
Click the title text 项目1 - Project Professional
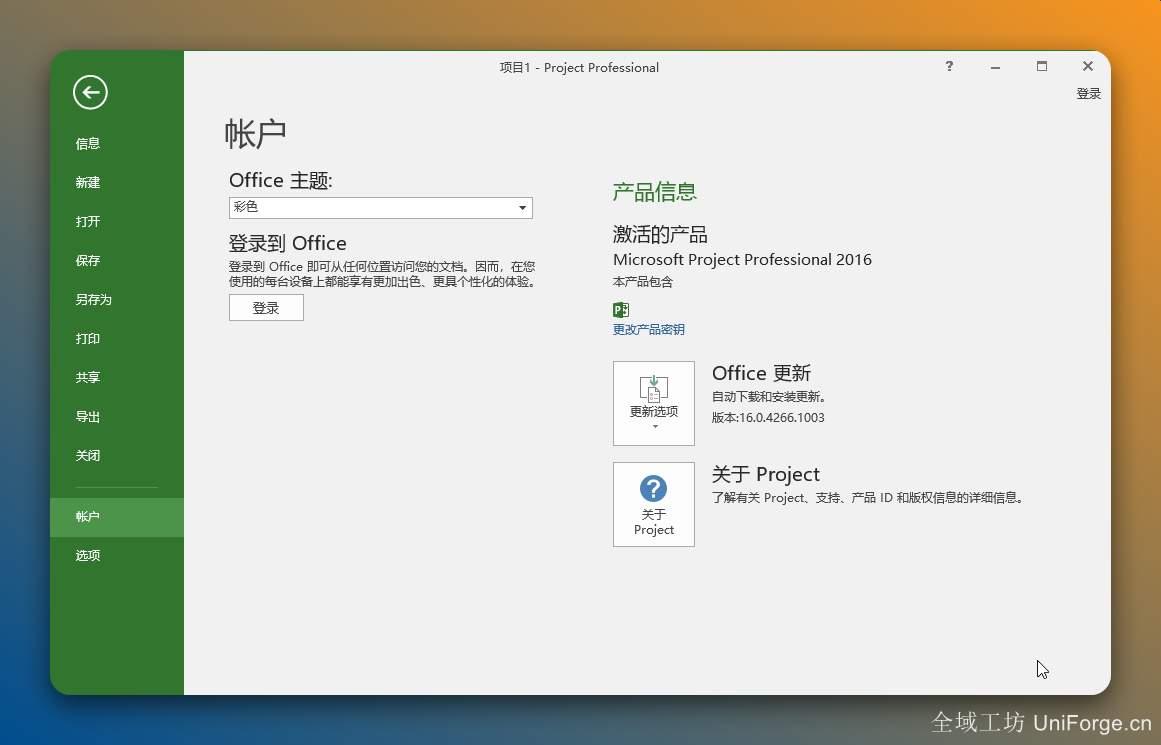[579, 67]
